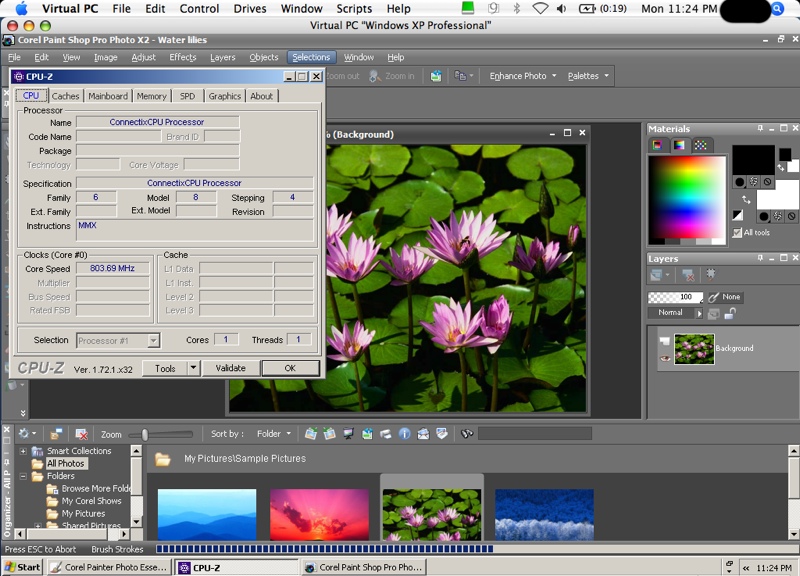The height and width of the screenshot is (576, 800).
Task: Select the swatches tab in Materials palette
Action: 701,145
